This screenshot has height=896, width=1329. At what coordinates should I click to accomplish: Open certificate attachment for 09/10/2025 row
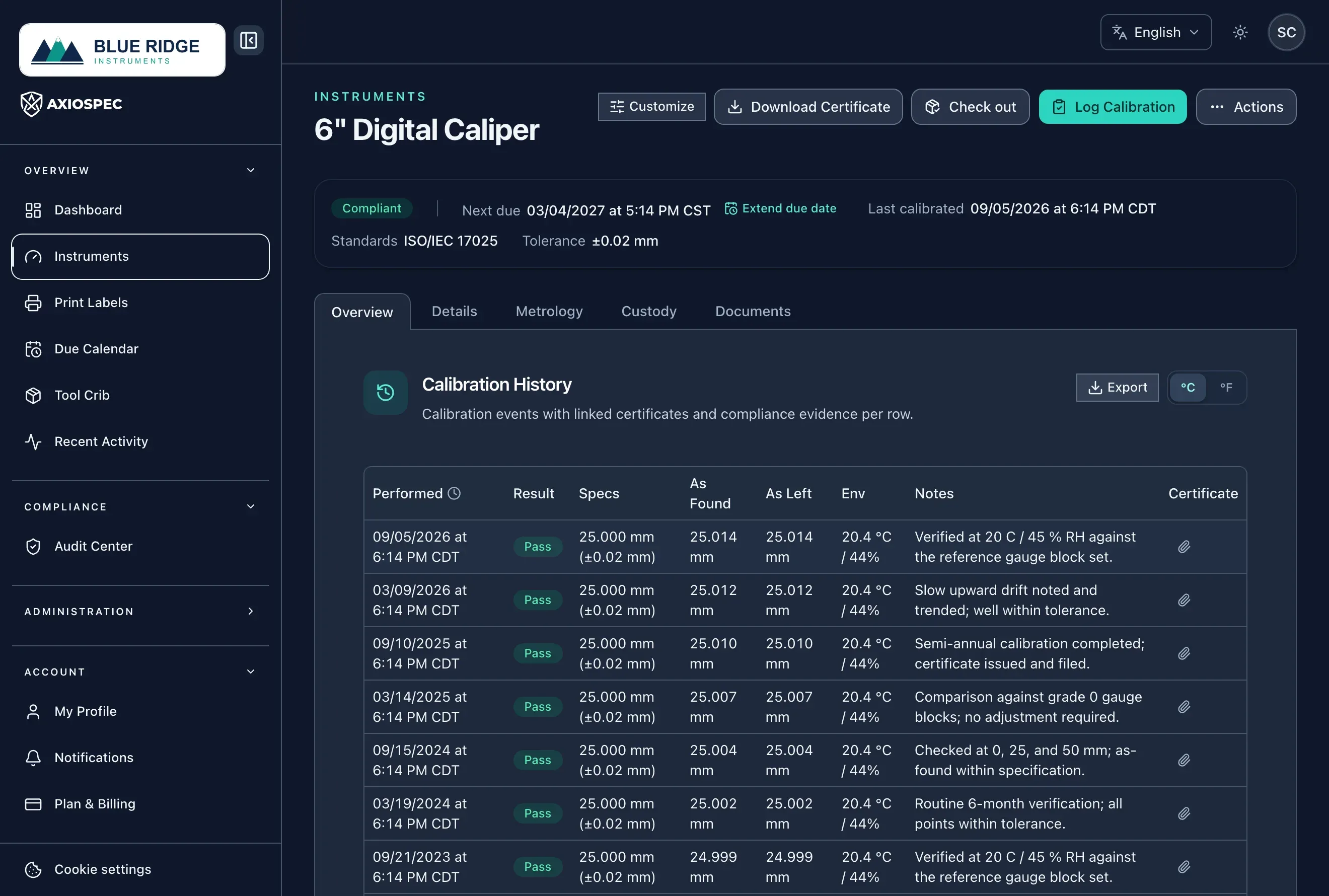[x=1184, y=653]
